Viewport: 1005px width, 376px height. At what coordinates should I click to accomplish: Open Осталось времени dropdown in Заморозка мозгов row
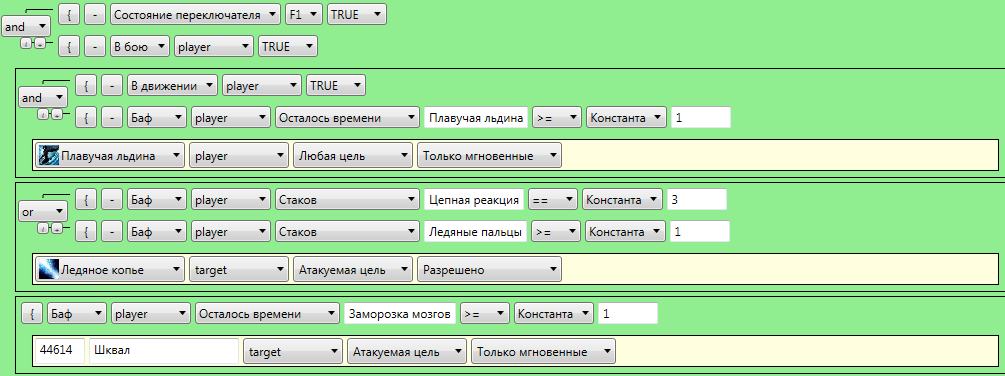pyautogui.click(x=268, y=314)
